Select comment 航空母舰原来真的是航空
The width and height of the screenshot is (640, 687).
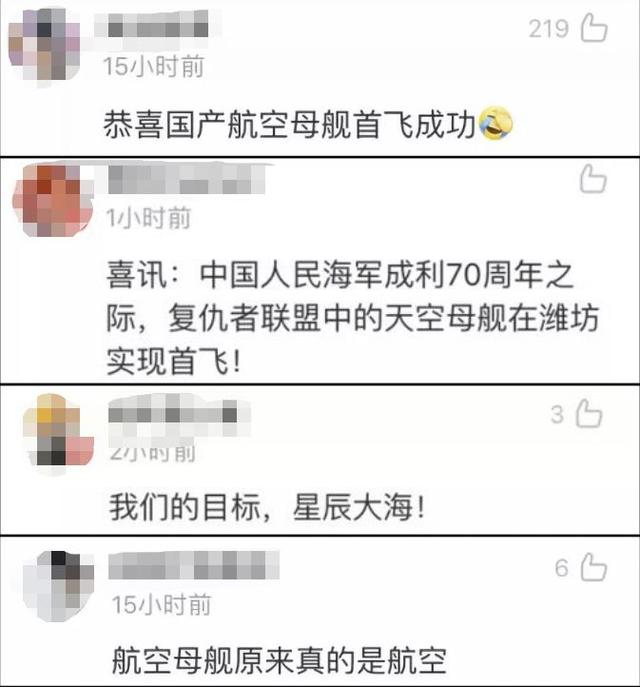click(x=279, y=660)
